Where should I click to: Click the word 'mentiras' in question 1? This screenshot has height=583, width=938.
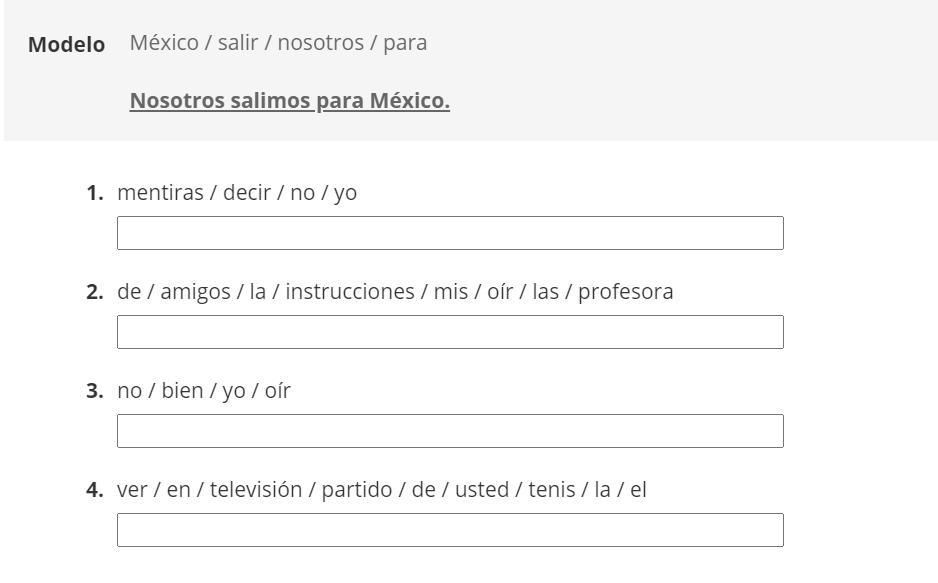coord(160,193)
